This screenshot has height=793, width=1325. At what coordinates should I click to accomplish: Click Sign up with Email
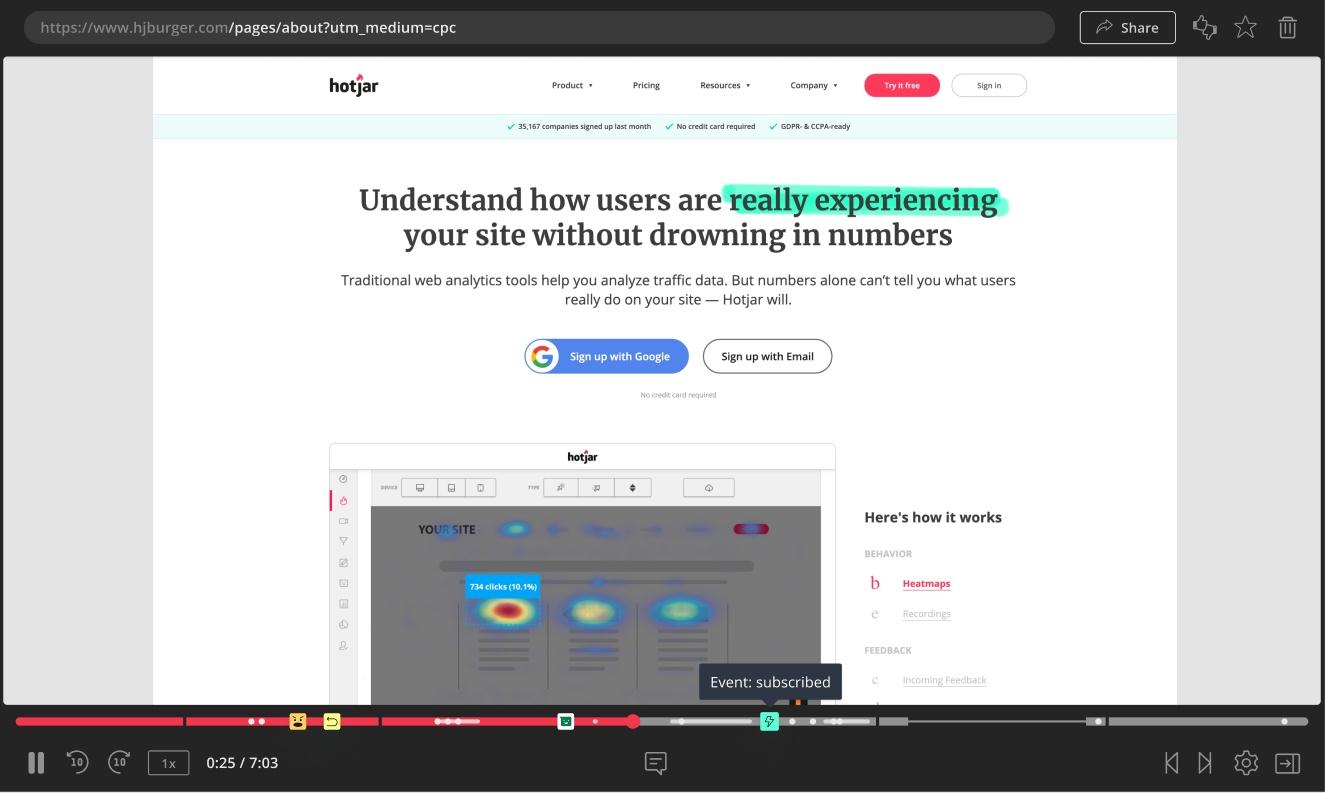767,356
